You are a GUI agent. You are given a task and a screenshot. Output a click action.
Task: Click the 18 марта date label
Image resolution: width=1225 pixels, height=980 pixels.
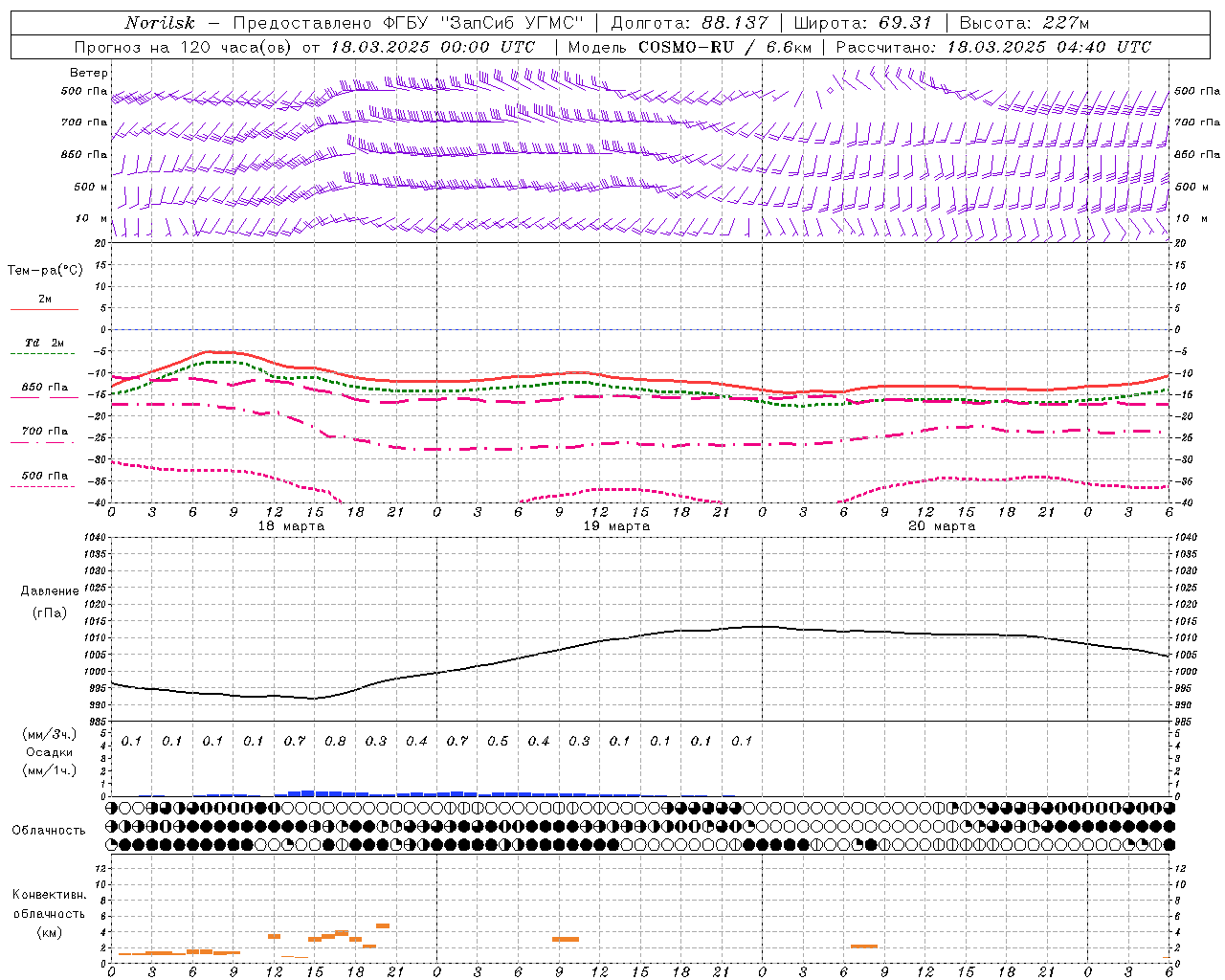pos(292,526)
